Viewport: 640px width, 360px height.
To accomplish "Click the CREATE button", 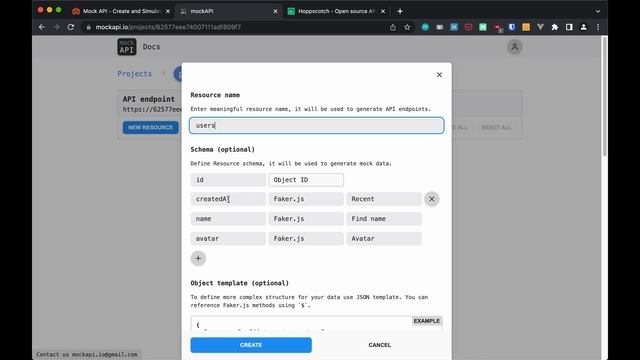I will (251, 345).
